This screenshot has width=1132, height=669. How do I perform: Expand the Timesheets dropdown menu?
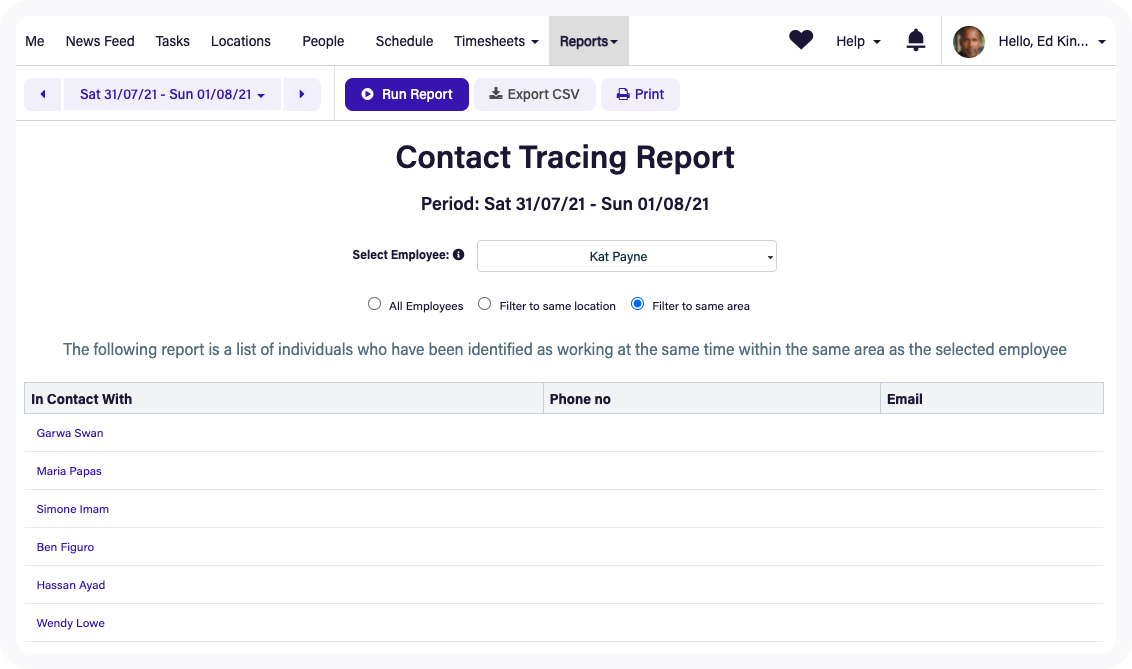click(x=496, y=41)
